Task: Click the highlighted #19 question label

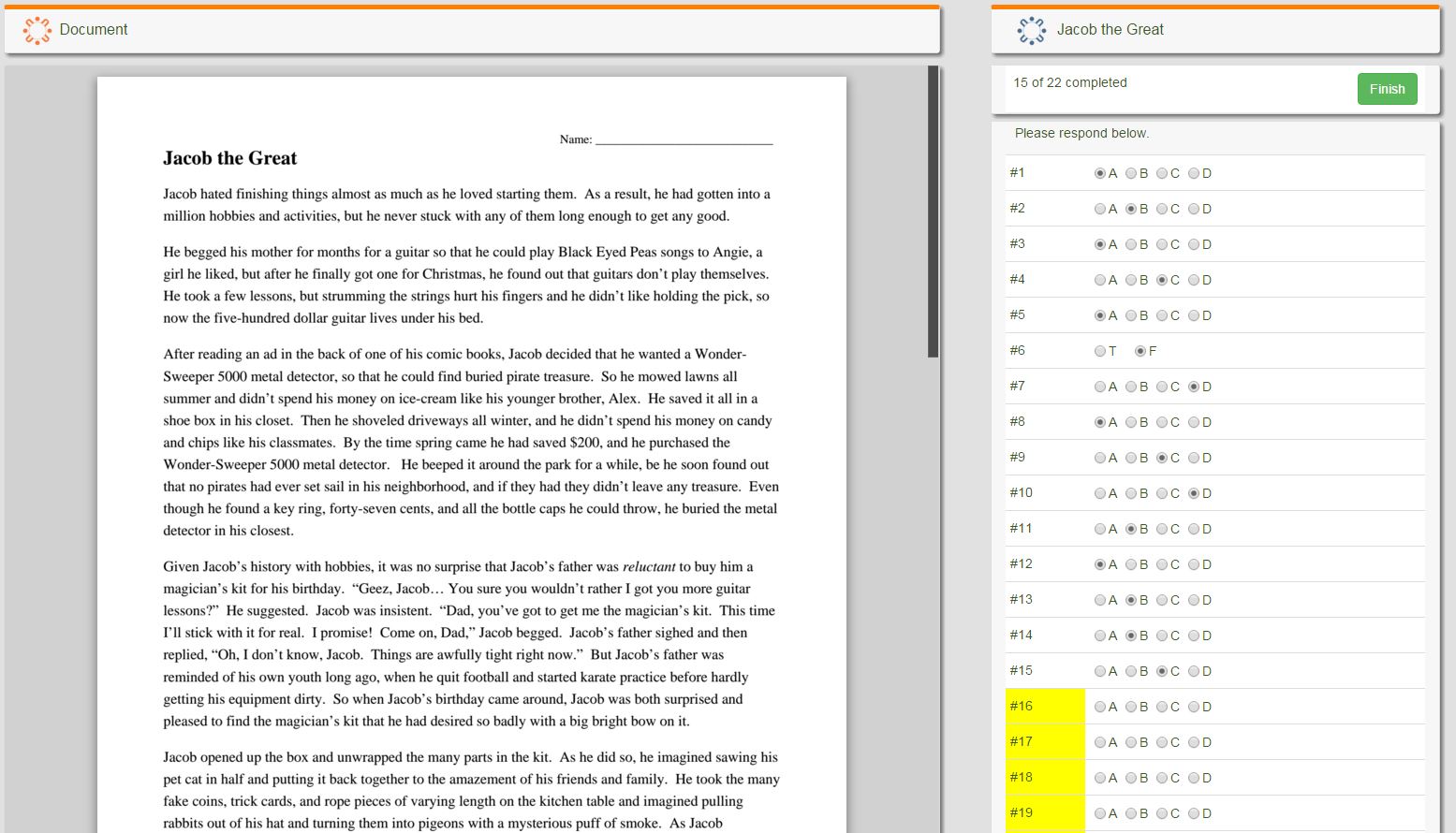Action: click(1045, 813)
